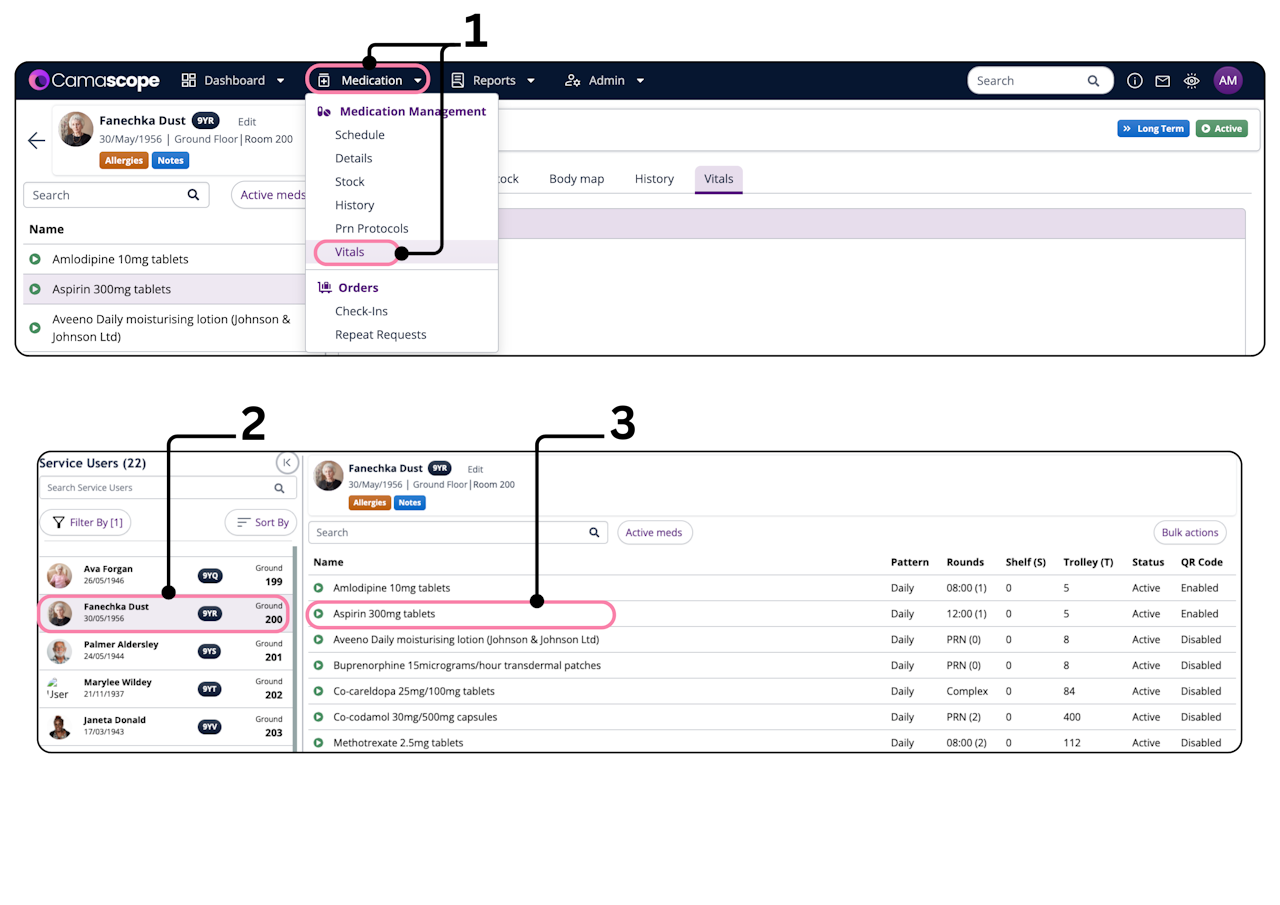Viewport: 1280px width, 905px height.
Task: Choose Stock in the Medication menu
Action: (350, 182)
